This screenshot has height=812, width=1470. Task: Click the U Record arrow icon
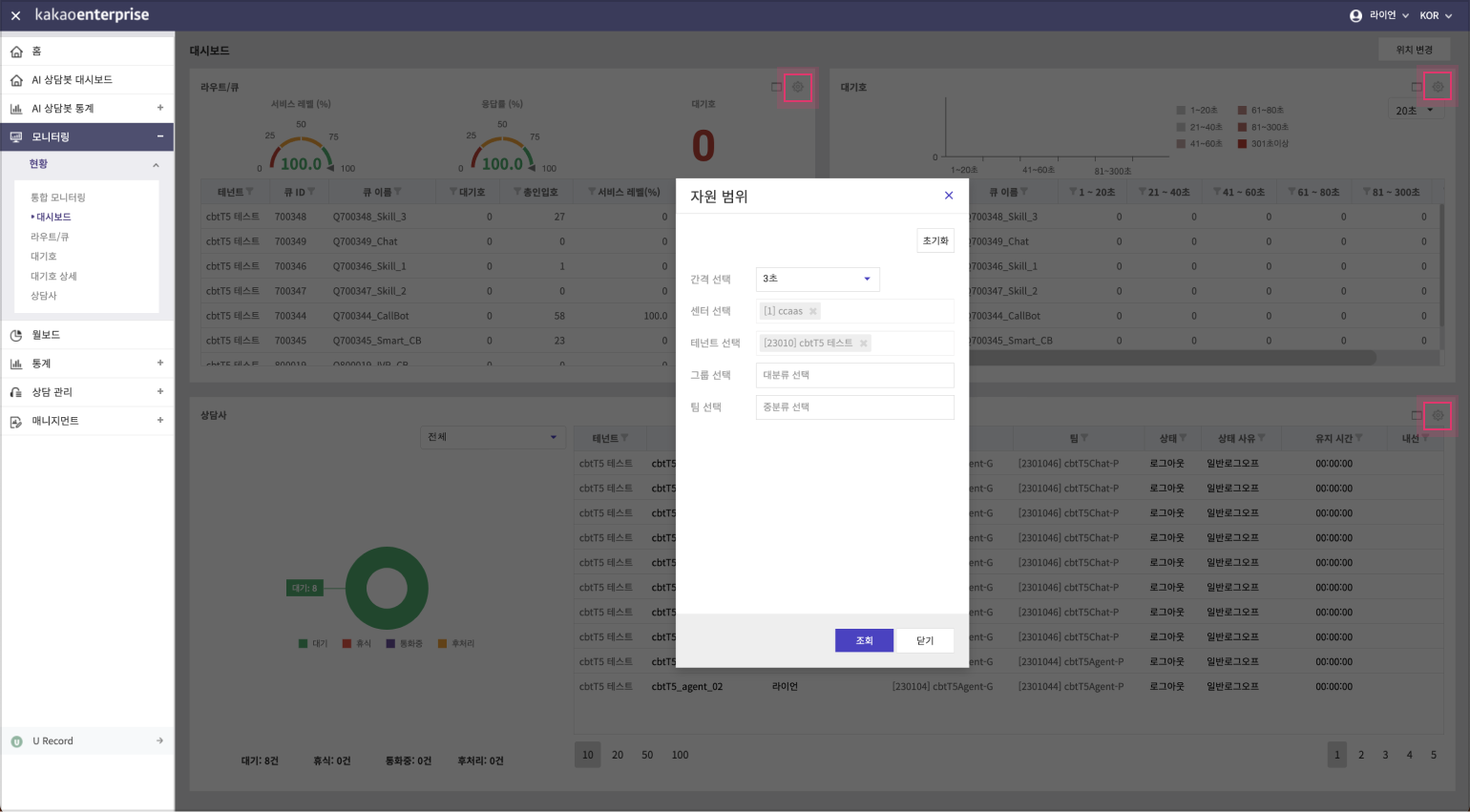(159, 740)
